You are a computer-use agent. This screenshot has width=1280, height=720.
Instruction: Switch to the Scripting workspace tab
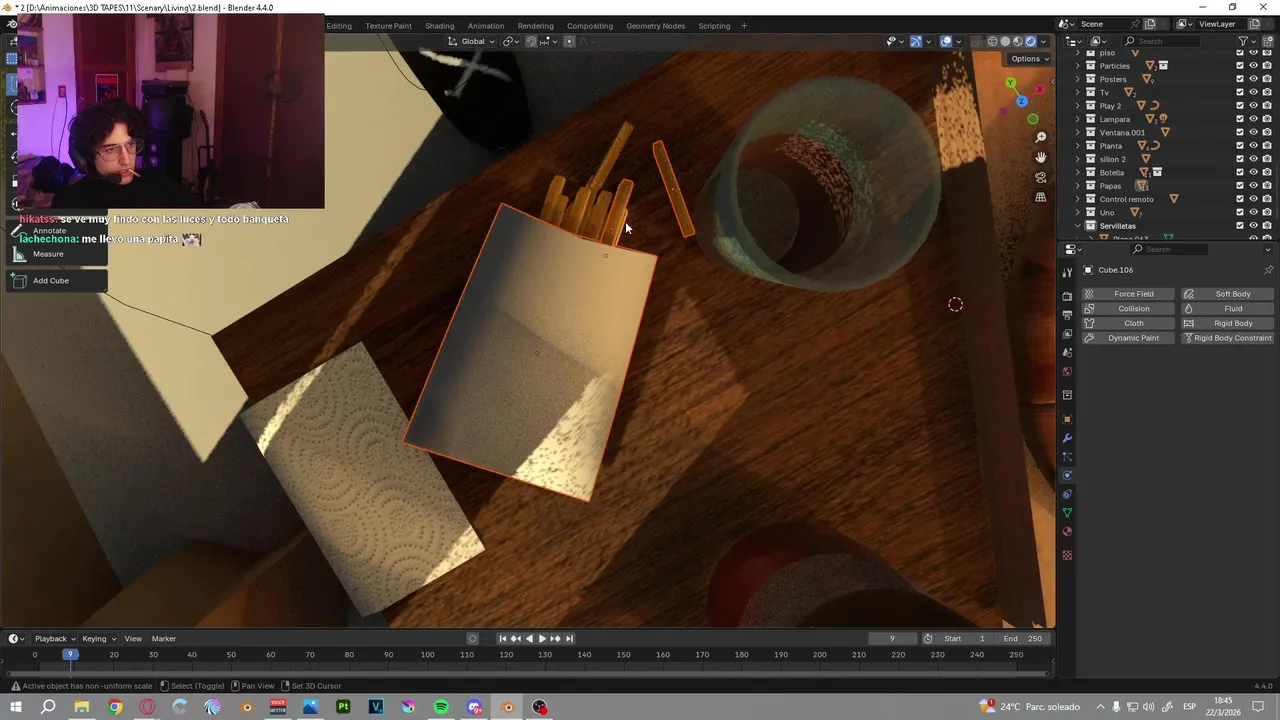coord(714,26)
